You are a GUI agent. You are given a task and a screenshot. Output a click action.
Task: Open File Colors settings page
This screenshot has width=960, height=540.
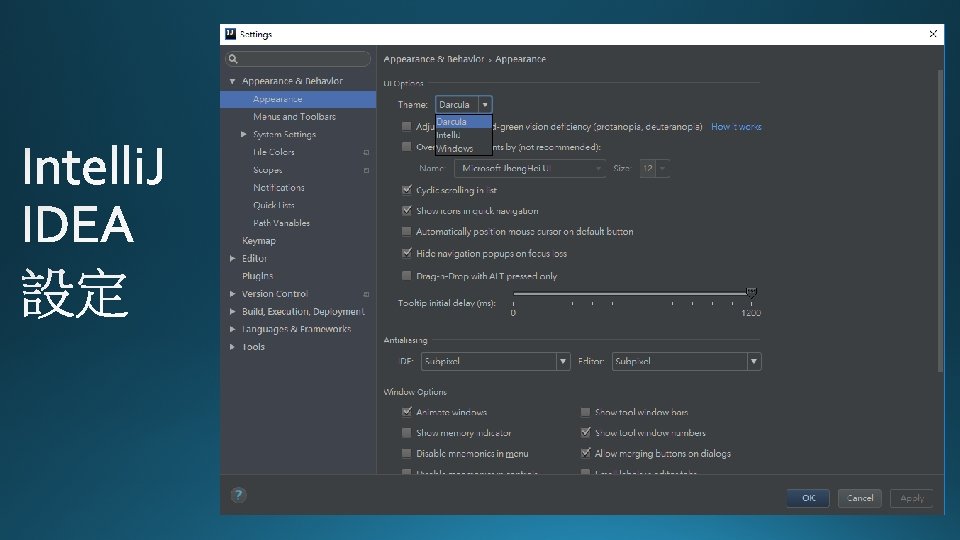coord(274,152)
